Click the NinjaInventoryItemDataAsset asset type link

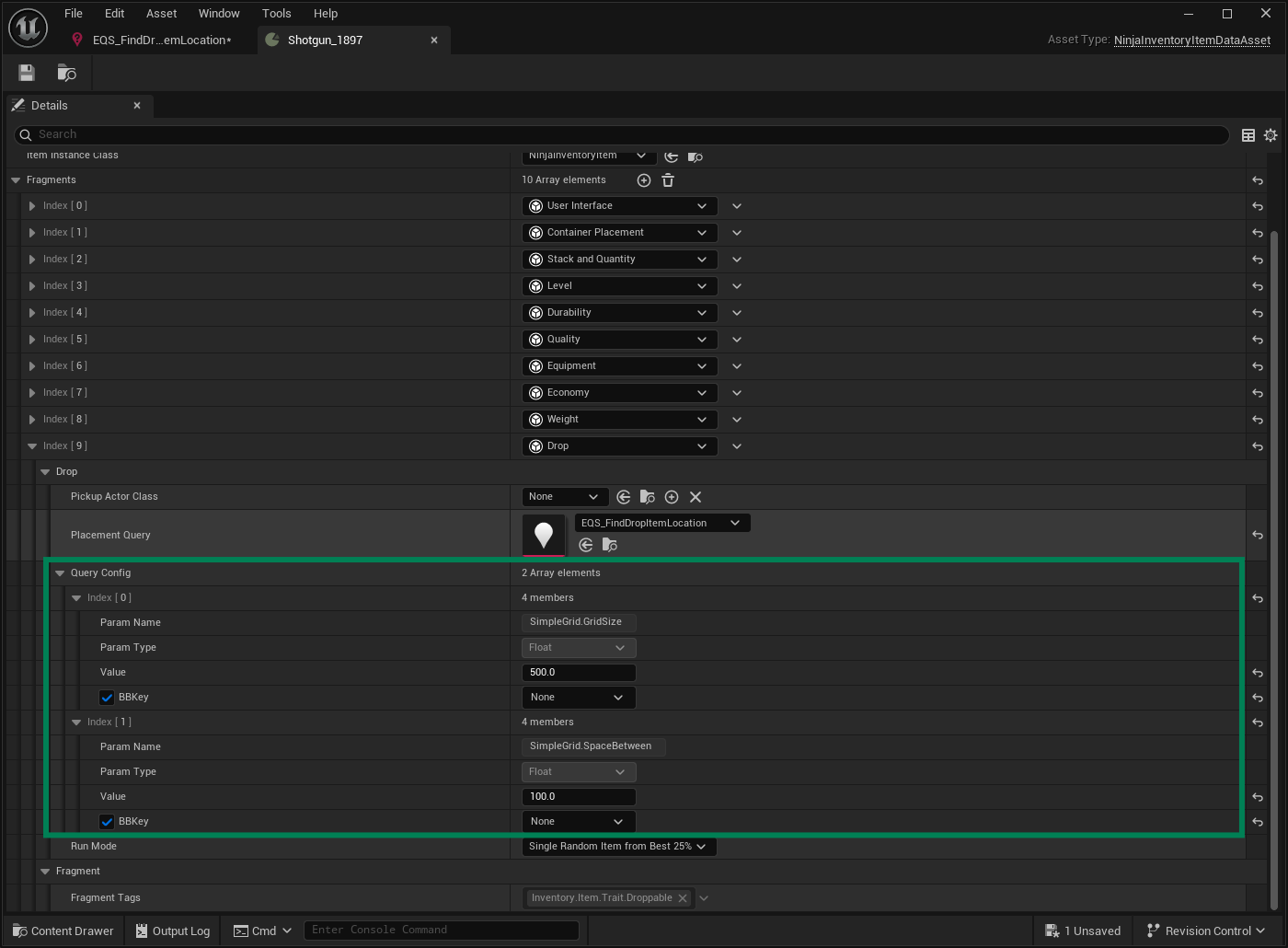click(x=1191, y=40)
